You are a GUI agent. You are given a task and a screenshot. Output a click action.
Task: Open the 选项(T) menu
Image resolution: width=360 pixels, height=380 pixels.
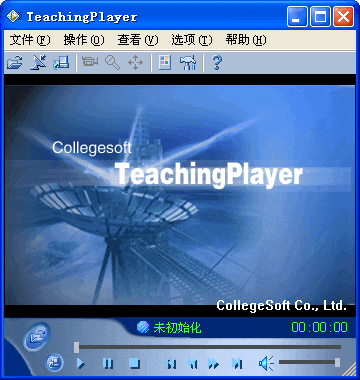(x=191, y=40)
